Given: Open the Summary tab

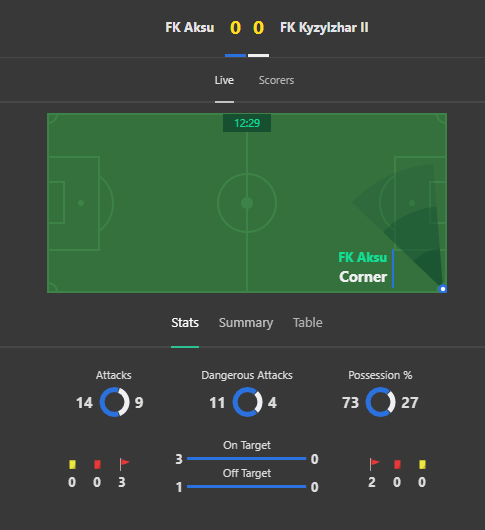Looking at the screenshot, I should pos(246,323).
